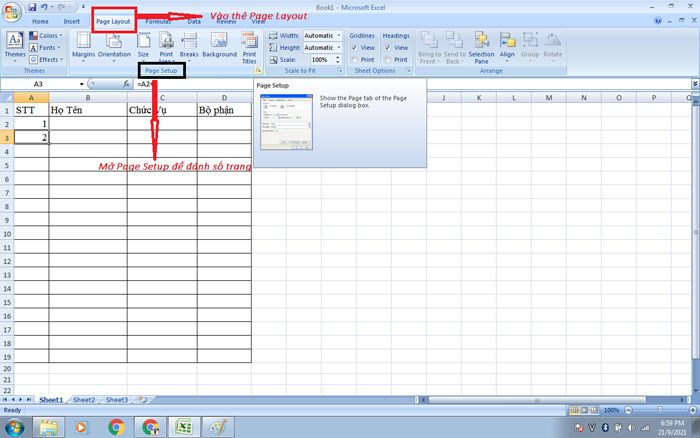Switch to Normal view in status bar

[x=574, y=410]
